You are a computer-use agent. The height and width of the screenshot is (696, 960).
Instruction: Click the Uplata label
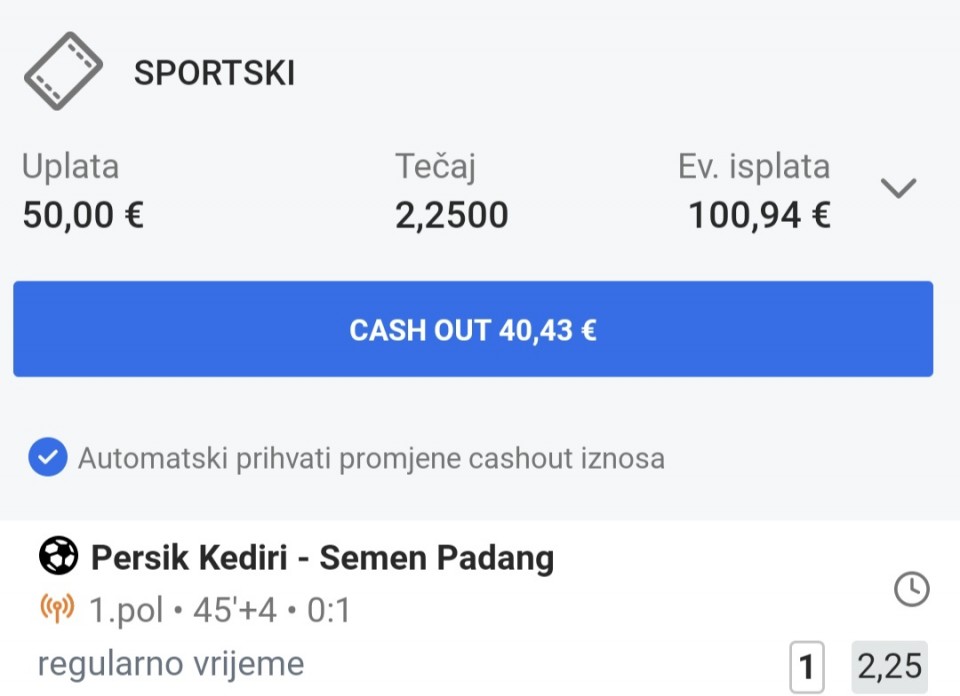point(70,166)
